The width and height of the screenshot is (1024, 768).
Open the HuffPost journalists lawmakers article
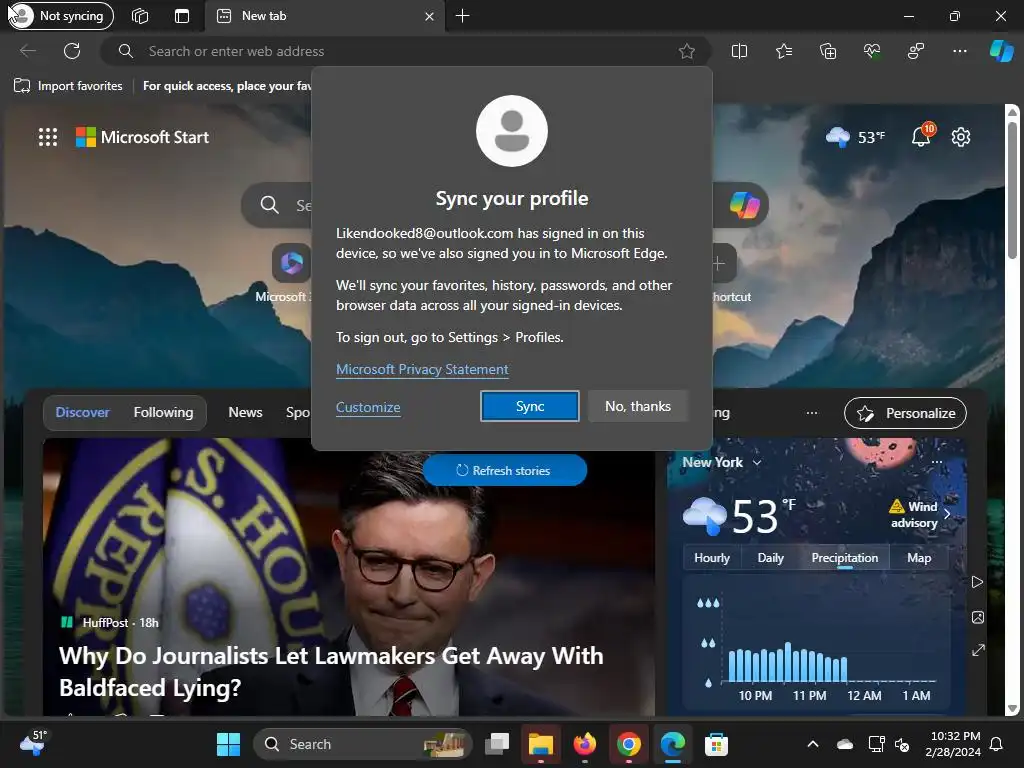[331, 671]
